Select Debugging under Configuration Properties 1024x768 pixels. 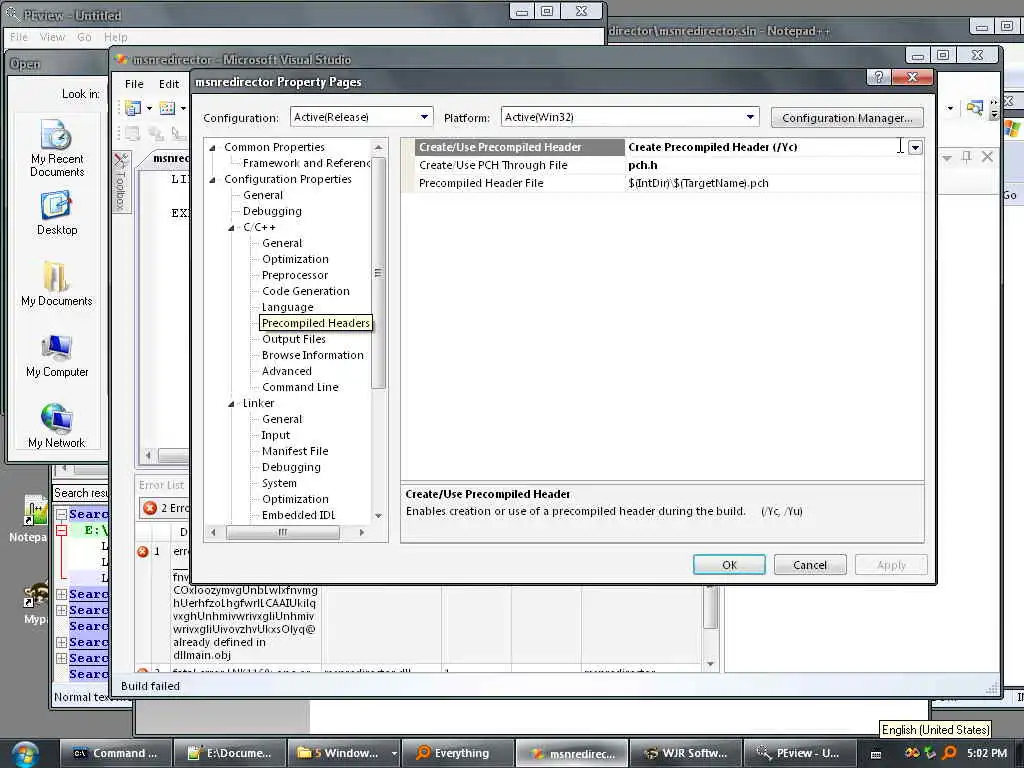click(x=272, y=211)
